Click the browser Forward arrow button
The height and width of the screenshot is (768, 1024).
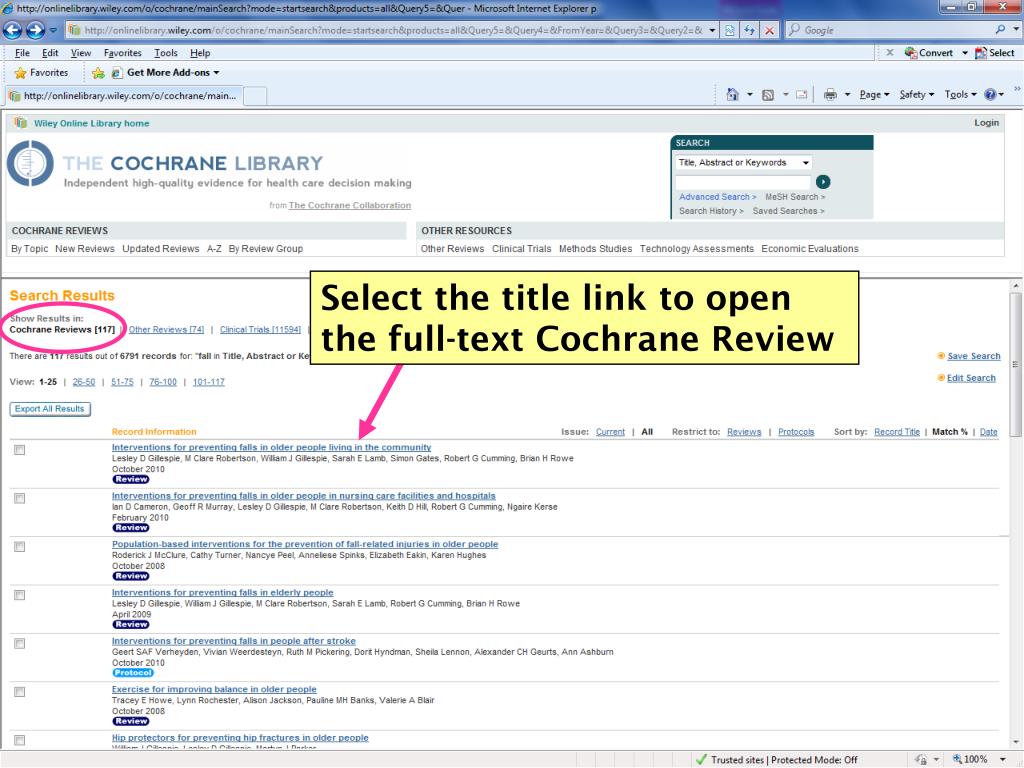35,30
